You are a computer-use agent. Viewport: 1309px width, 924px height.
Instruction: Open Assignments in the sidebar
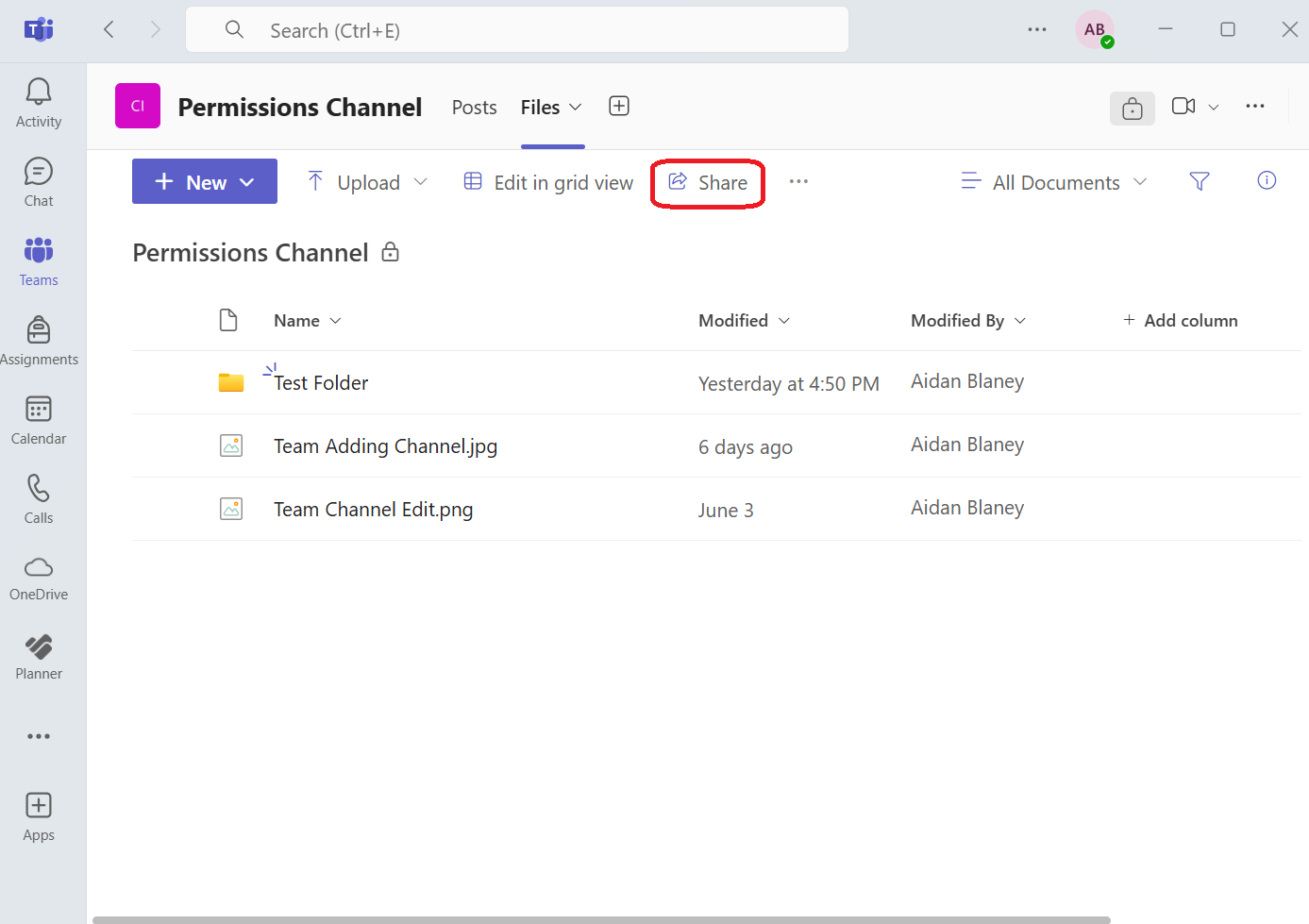pyautogui.click(x=39, y=341)
